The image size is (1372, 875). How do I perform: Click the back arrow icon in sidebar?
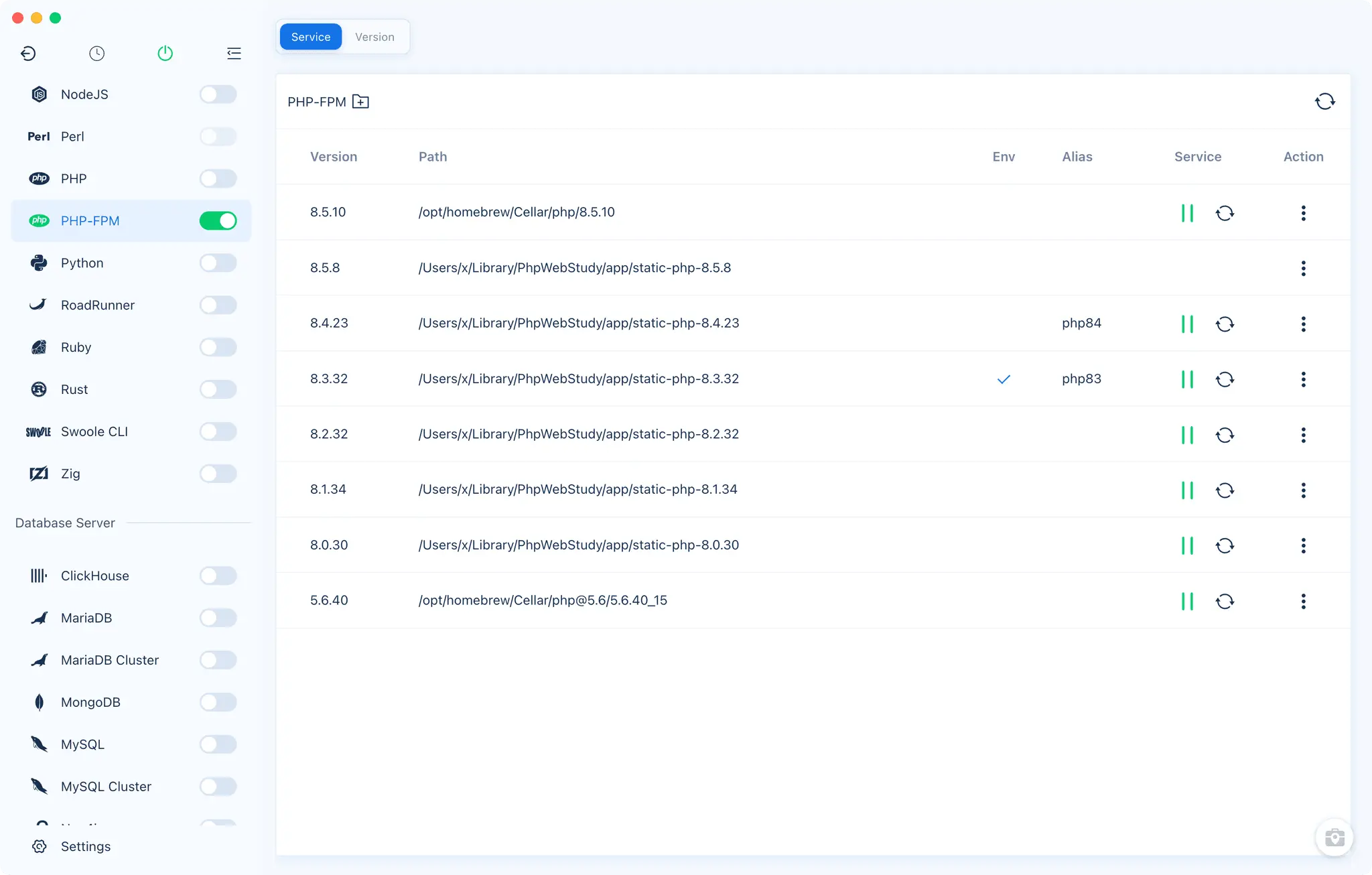28,53
